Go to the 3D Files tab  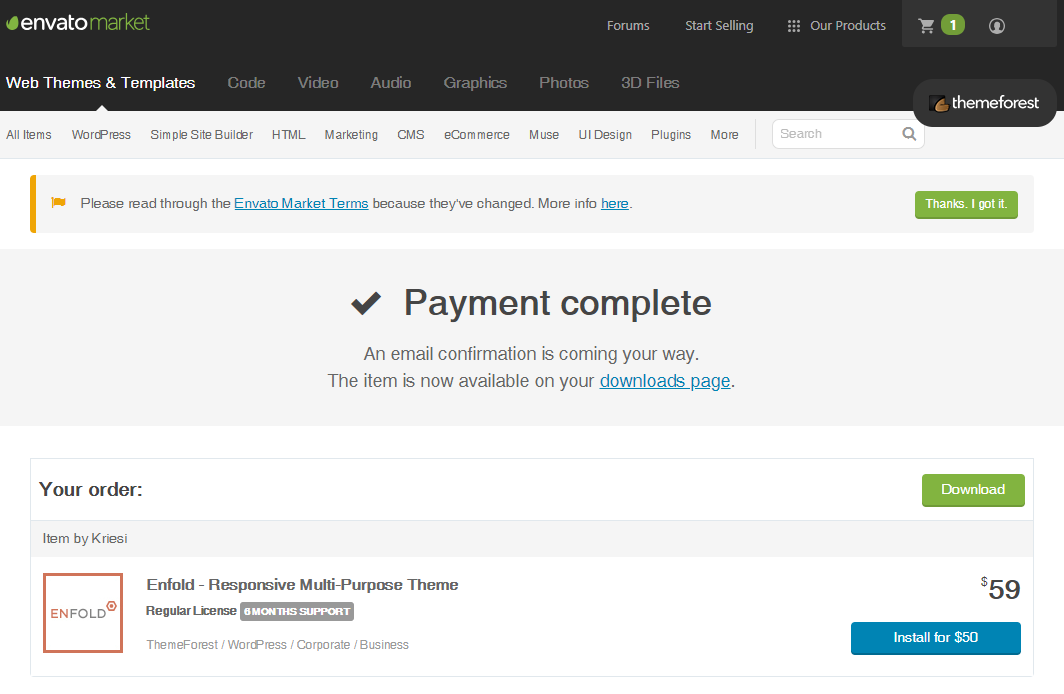click(650, 83)
